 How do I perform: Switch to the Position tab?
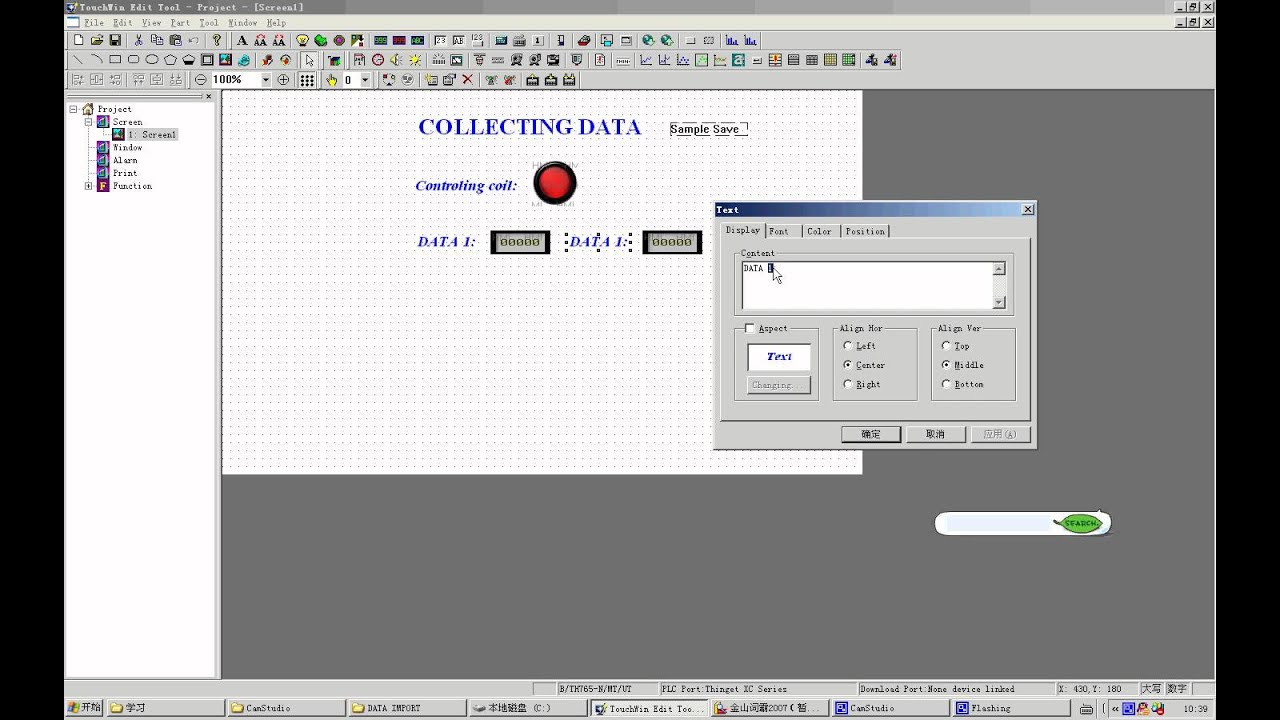(x=865, y=231)
